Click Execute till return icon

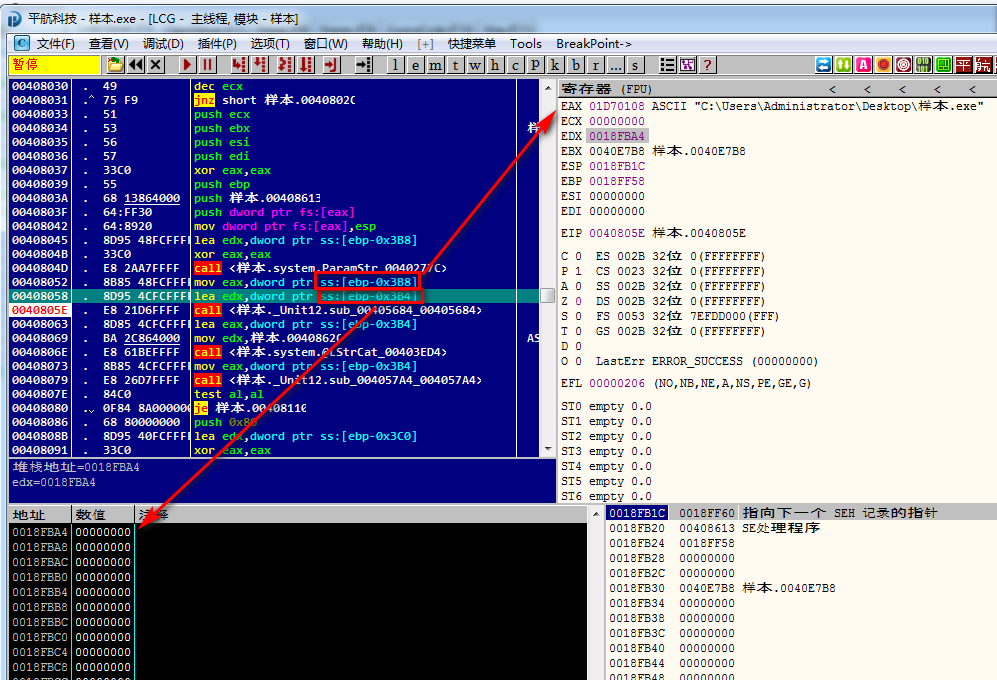tap(331, 65)
